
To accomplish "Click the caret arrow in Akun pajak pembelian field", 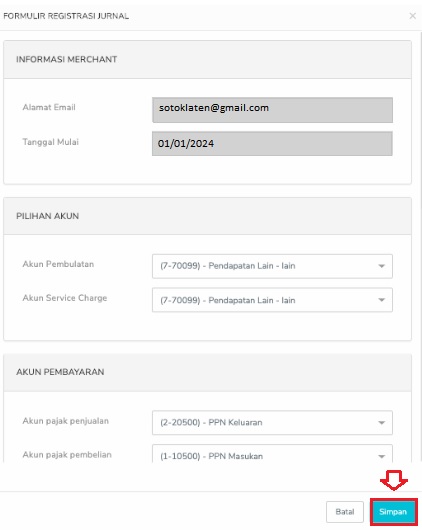I will [x=381, y=456].
